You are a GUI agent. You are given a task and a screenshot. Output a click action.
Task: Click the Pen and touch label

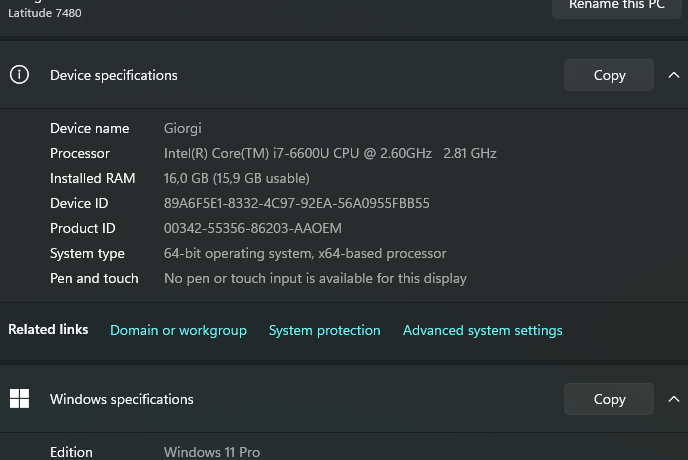94,278
